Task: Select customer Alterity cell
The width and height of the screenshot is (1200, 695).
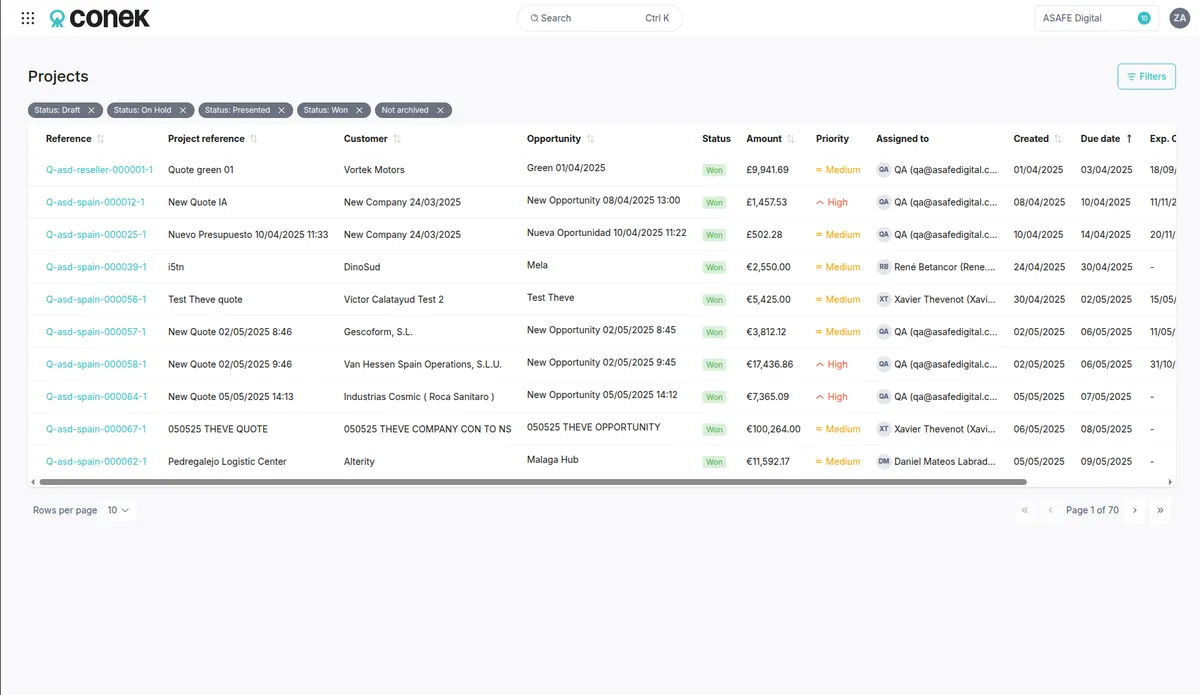Action: coord(359,462)
